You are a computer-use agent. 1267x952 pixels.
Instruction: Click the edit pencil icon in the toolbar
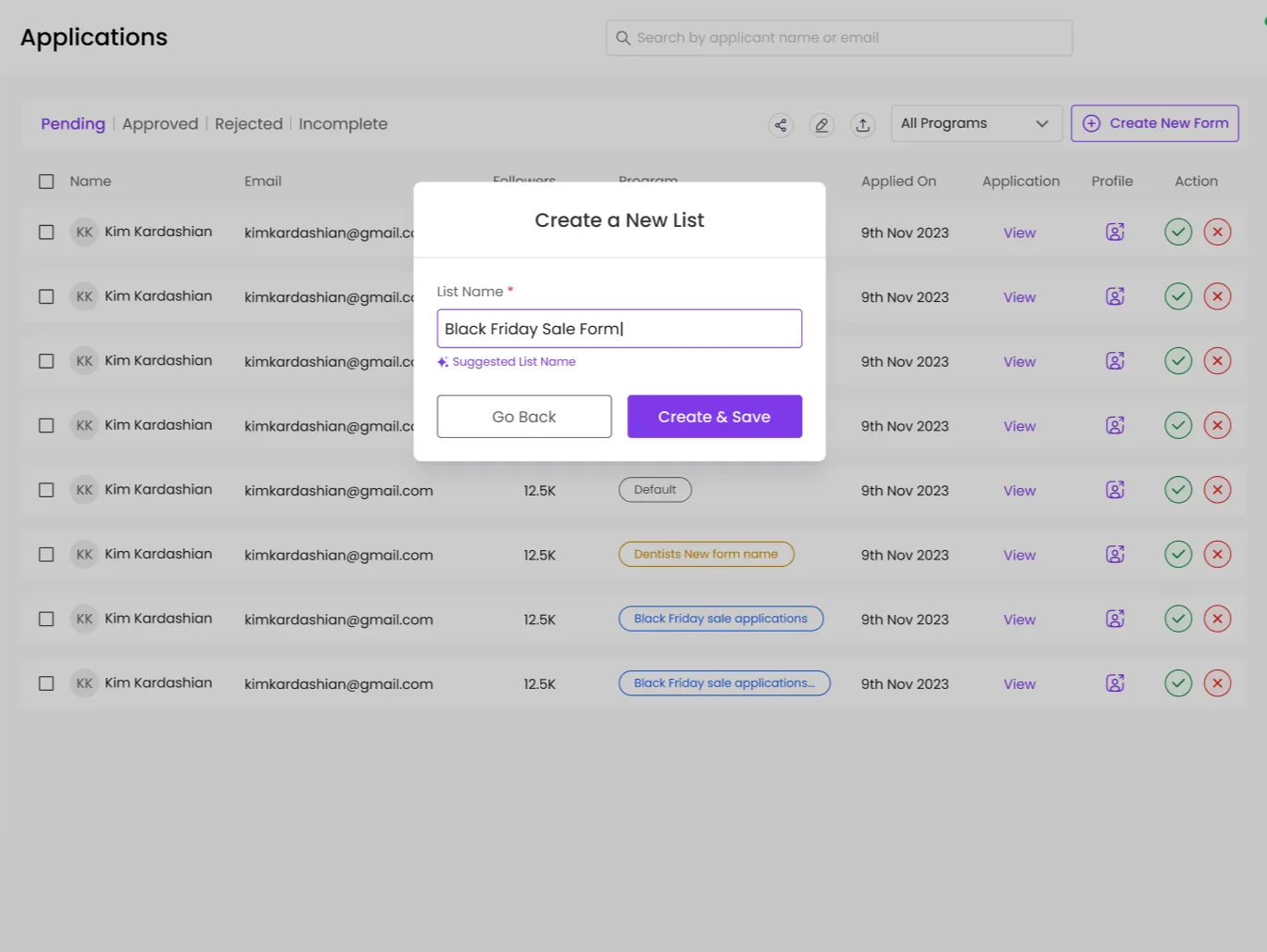pos(822,125)
